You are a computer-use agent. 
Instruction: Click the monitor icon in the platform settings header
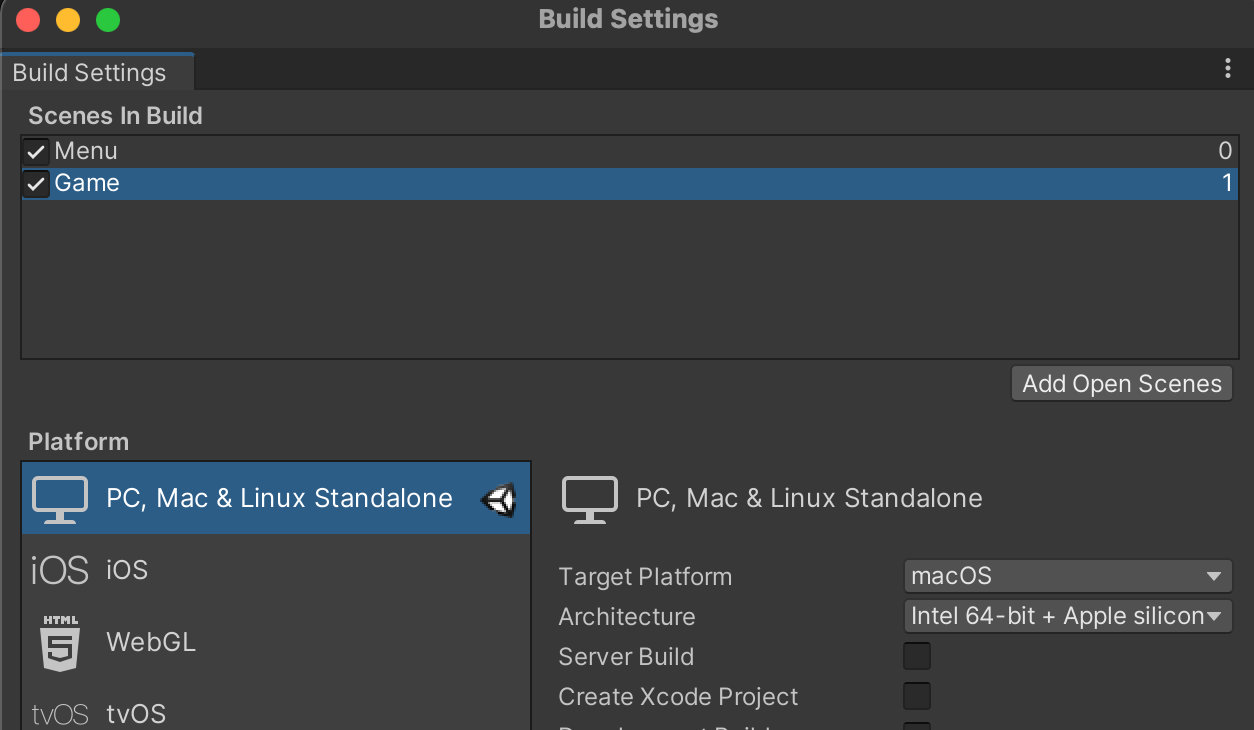click(590, 498)
